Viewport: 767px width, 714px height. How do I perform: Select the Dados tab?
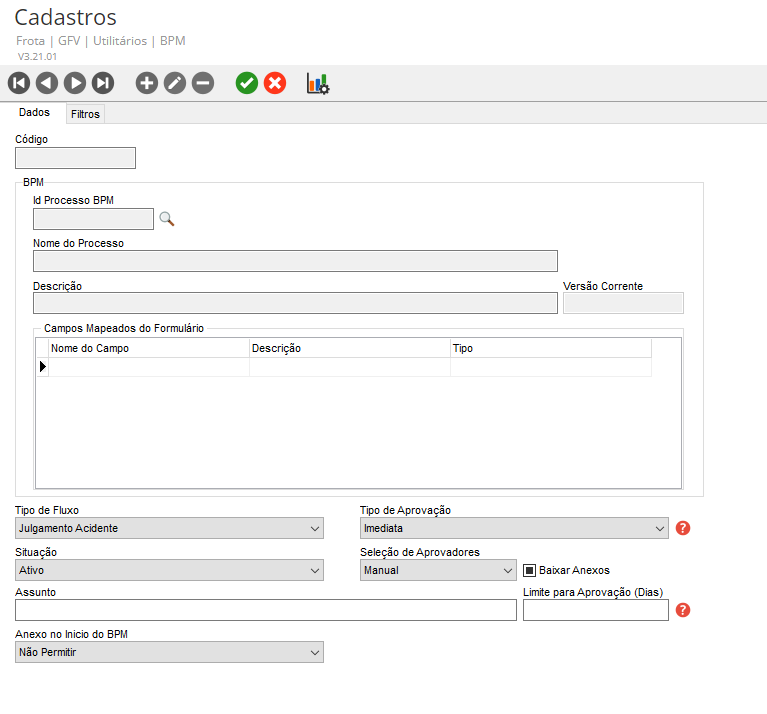(x=34, y=113)
